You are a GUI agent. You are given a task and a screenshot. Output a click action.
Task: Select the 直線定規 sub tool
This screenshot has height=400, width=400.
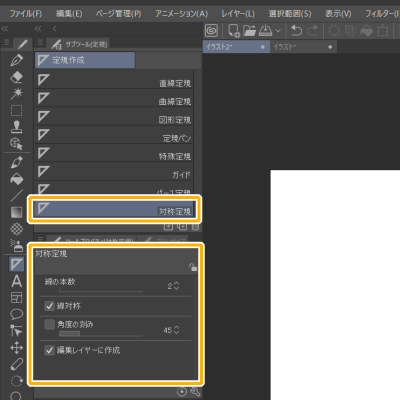(x=114, y=80)
